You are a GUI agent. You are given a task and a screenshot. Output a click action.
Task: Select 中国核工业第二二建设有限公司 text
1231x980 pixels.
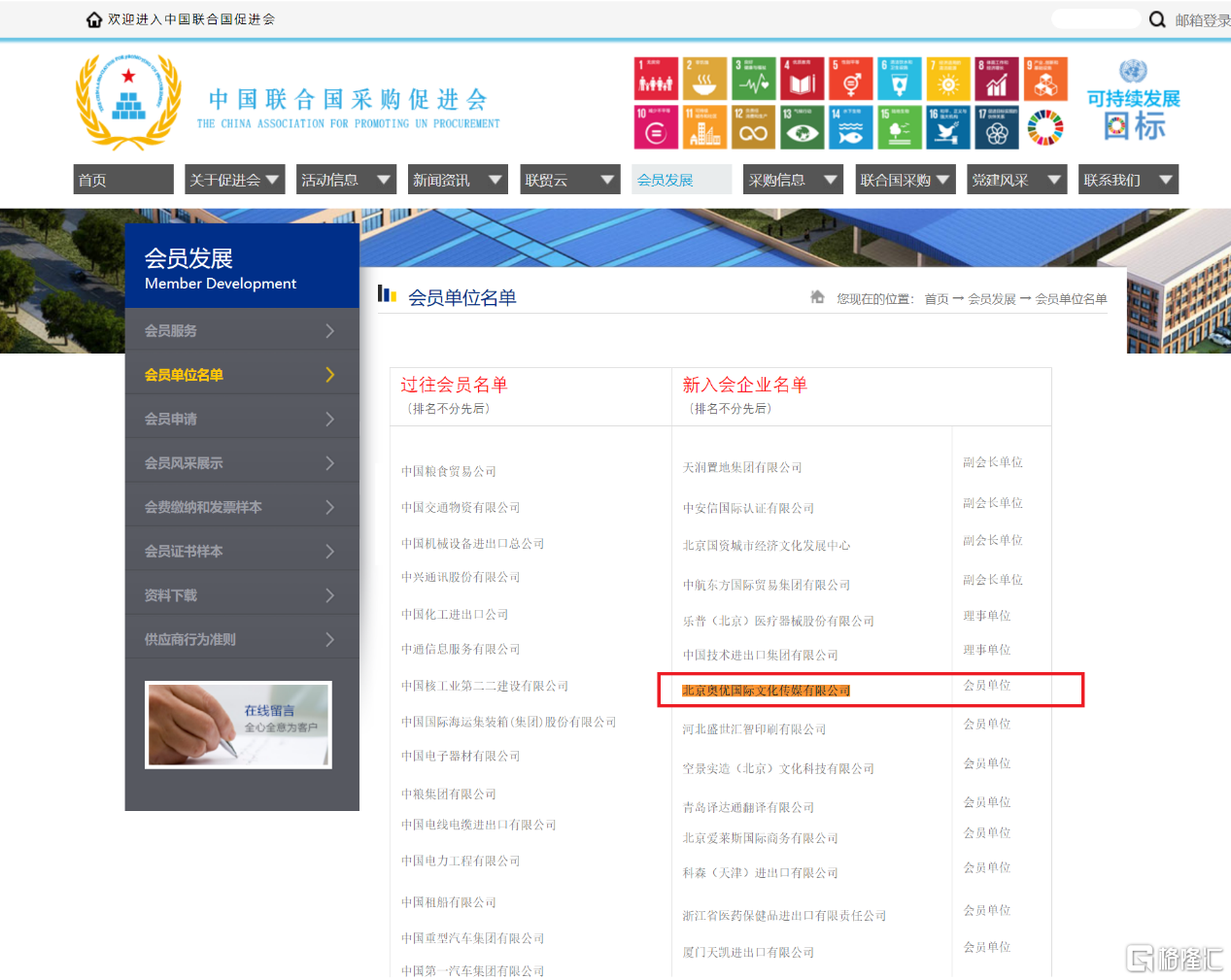point(485,686)
